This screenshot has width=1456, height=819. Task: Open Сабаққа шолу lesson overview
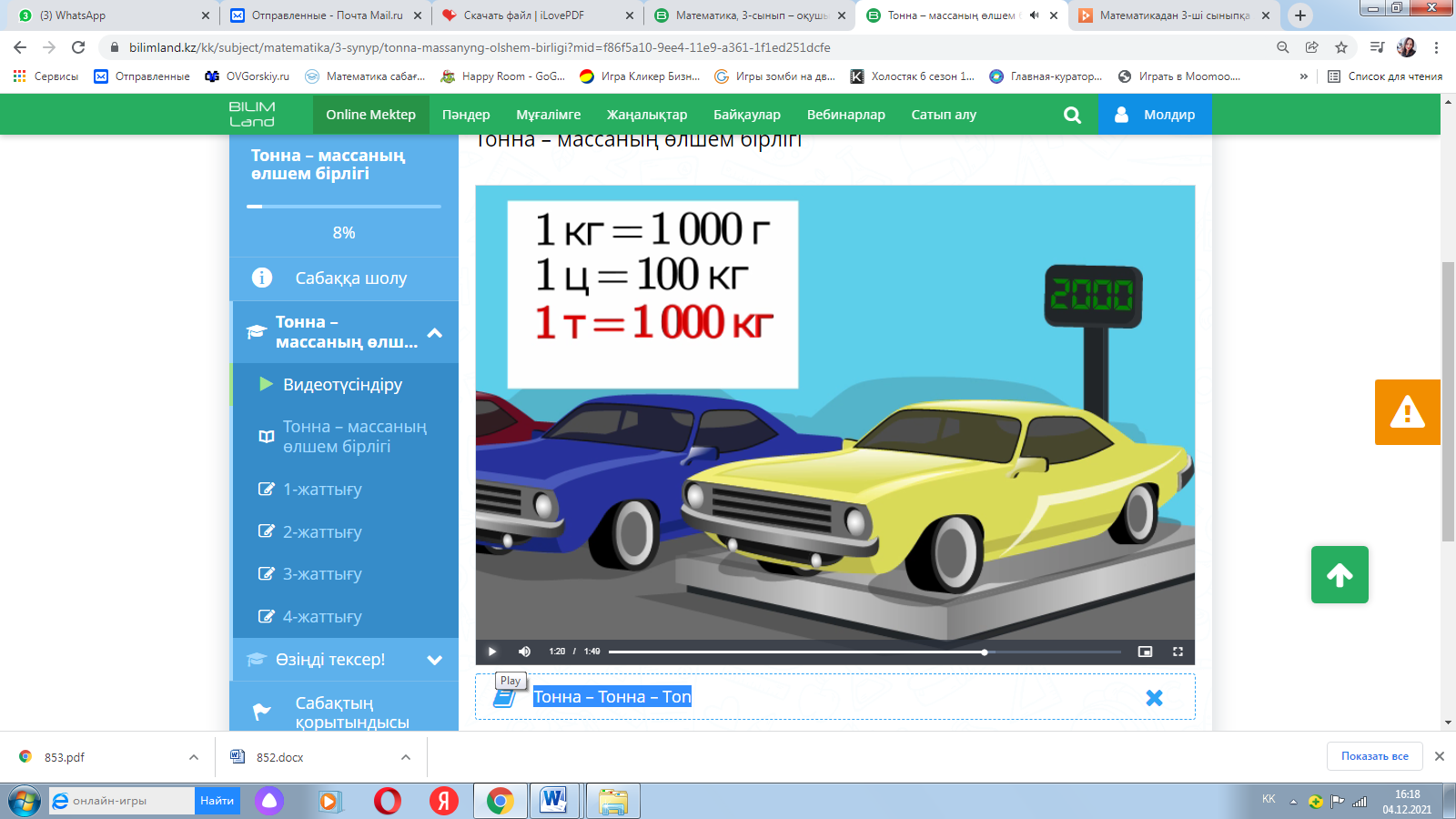point(350,278)
